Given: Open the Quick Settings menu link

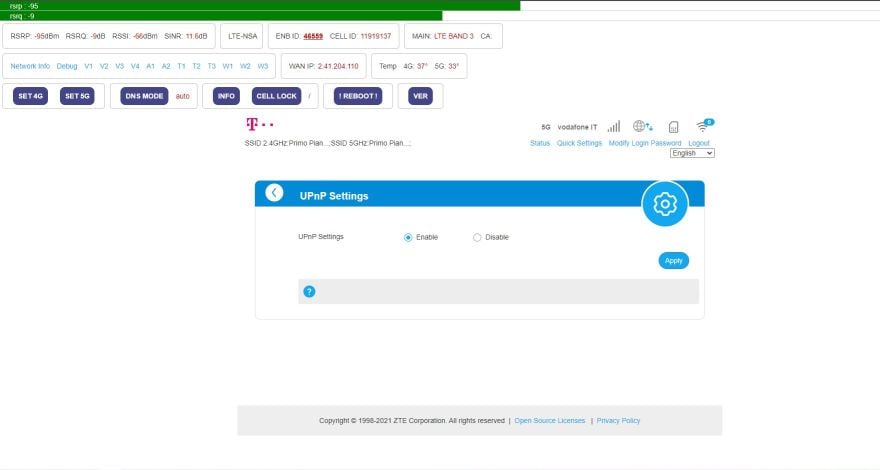Looking at the screenshot, I should pos(579,143).
